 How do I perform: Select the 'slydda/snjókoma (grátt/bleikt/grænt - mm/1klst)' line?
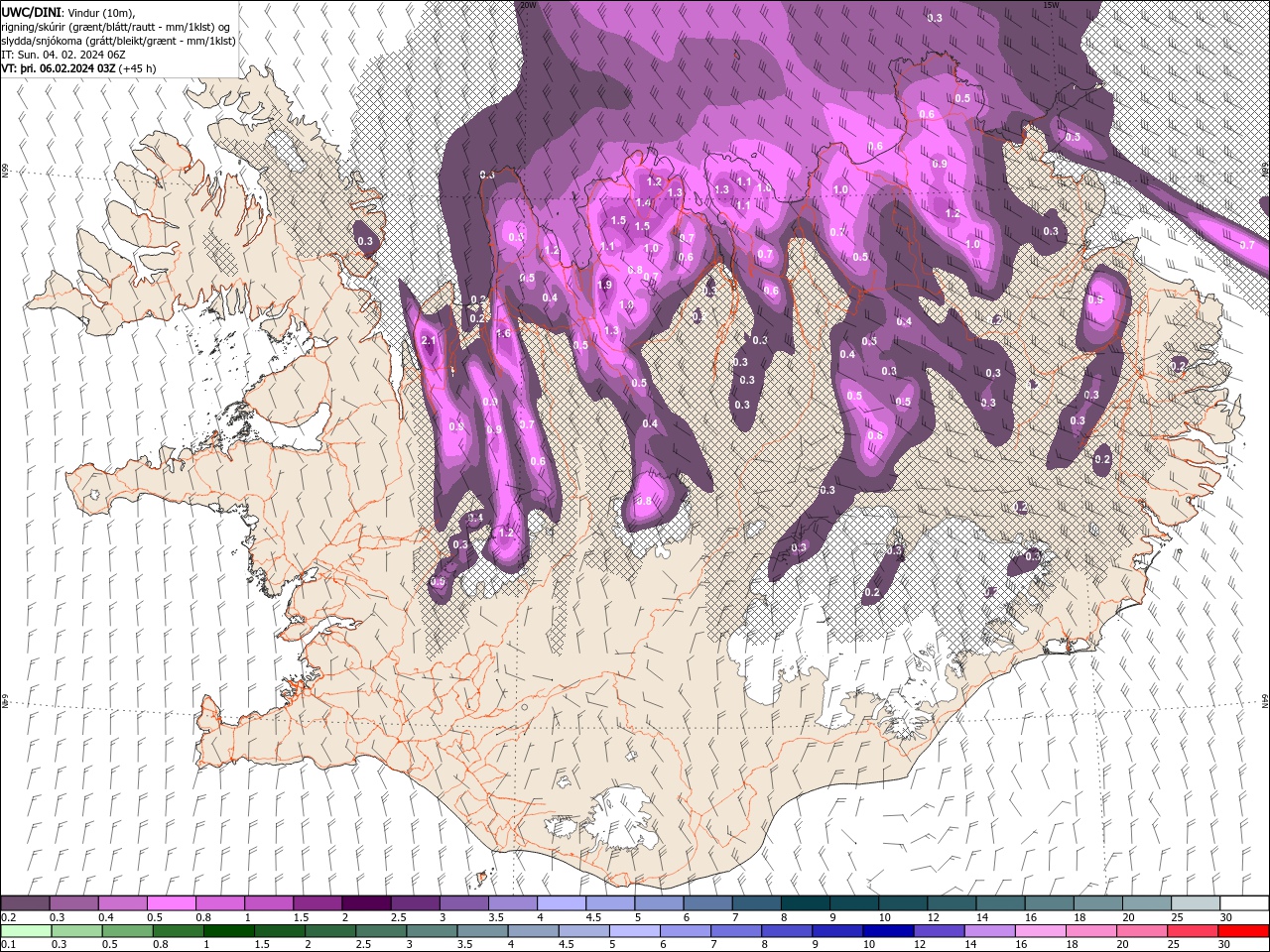(119, 41)
